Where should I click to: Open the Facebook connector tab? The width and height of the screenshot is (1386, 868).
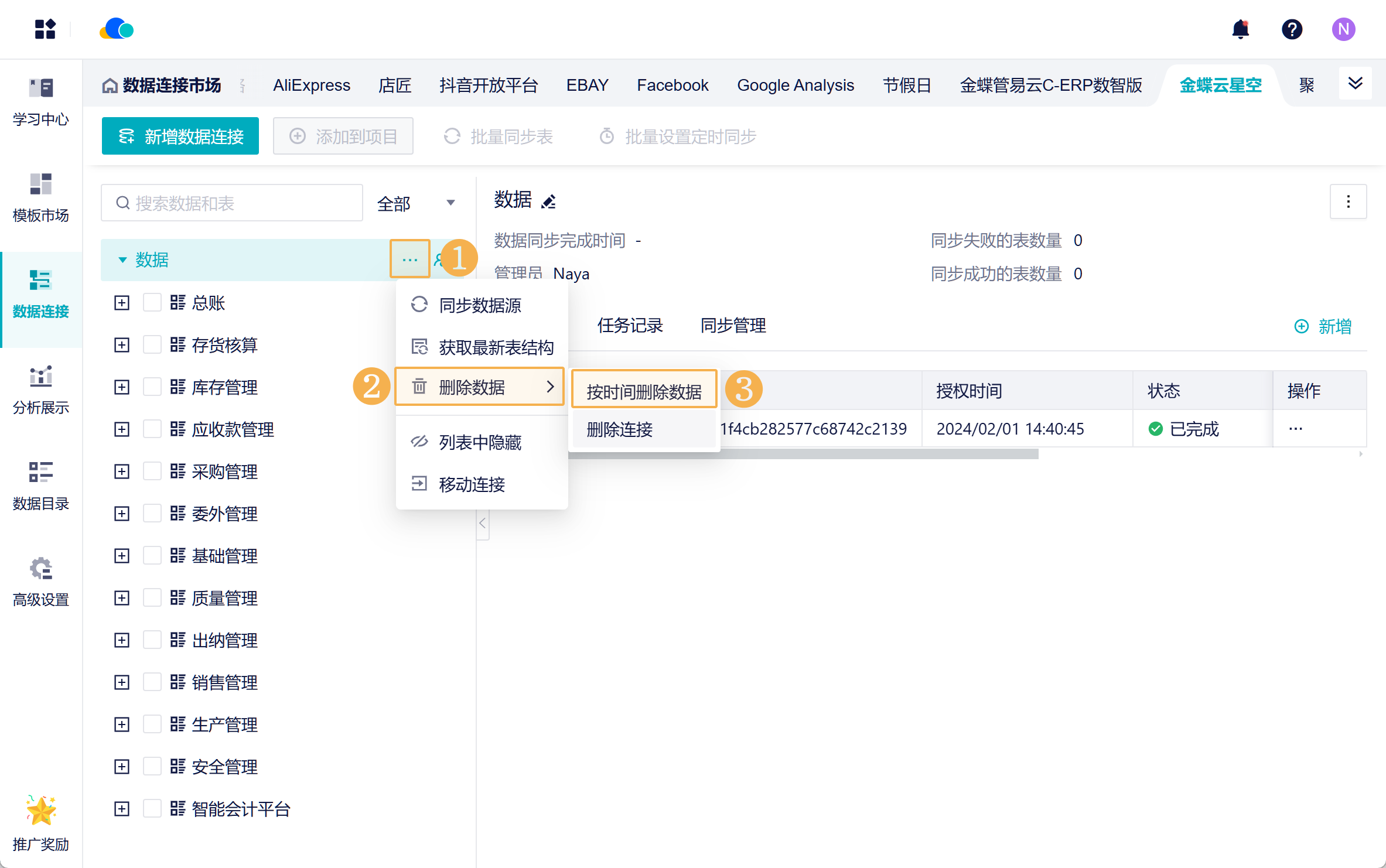tap(672, 86)
